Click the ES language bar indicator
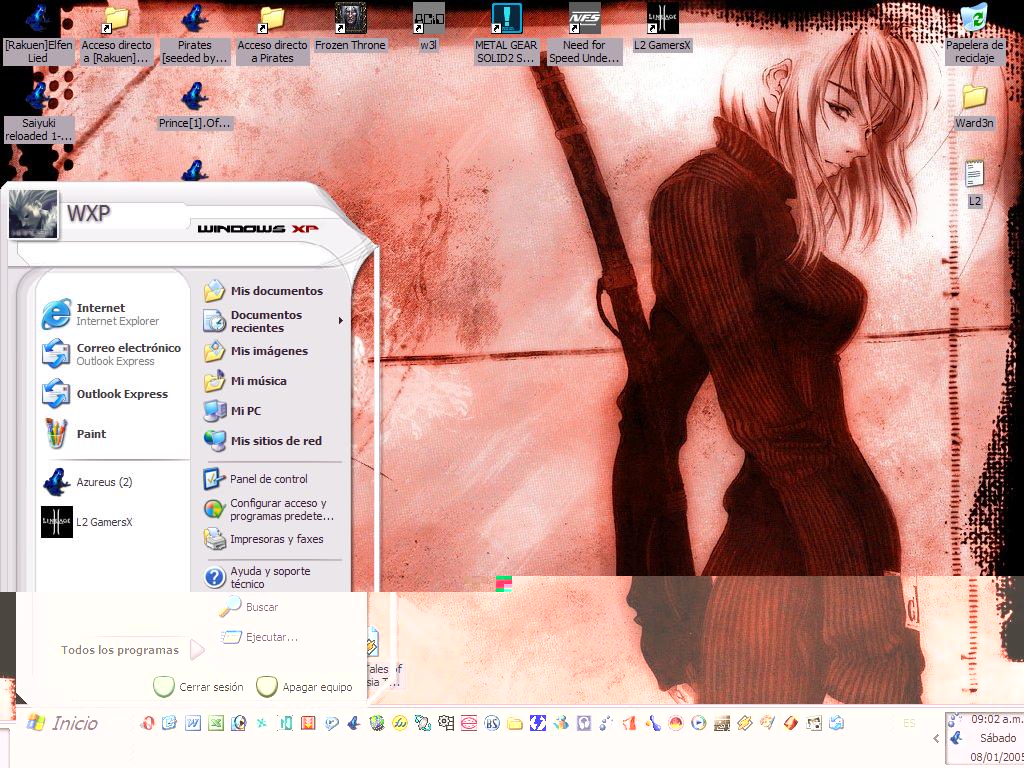This screenshot has width=1024, height=768. pyautogui.click(x=909, y=723)
